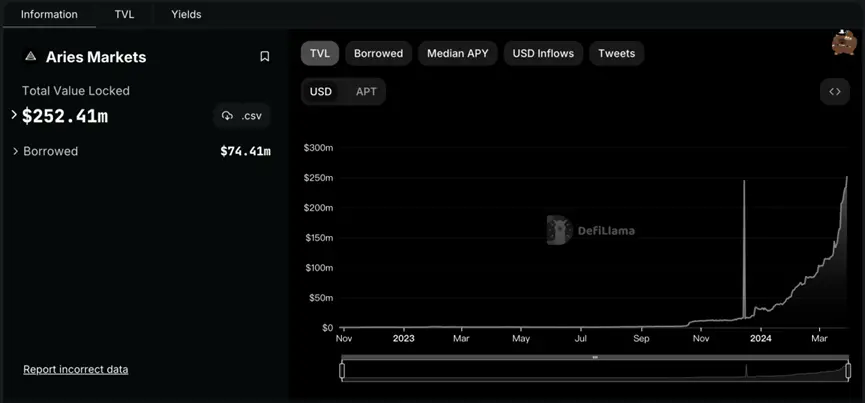Expand the Total Value Locked breakdown chevron
865x403 pixels.
pos(14,115)
